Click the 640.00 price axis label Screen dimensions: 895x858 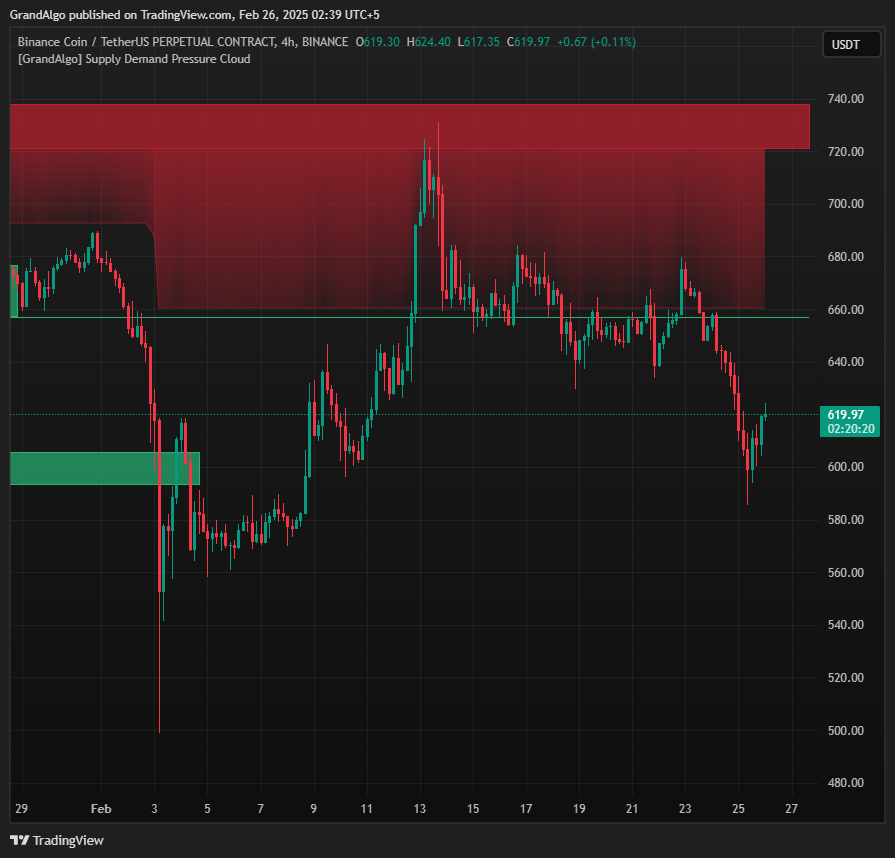pos(845,362)
